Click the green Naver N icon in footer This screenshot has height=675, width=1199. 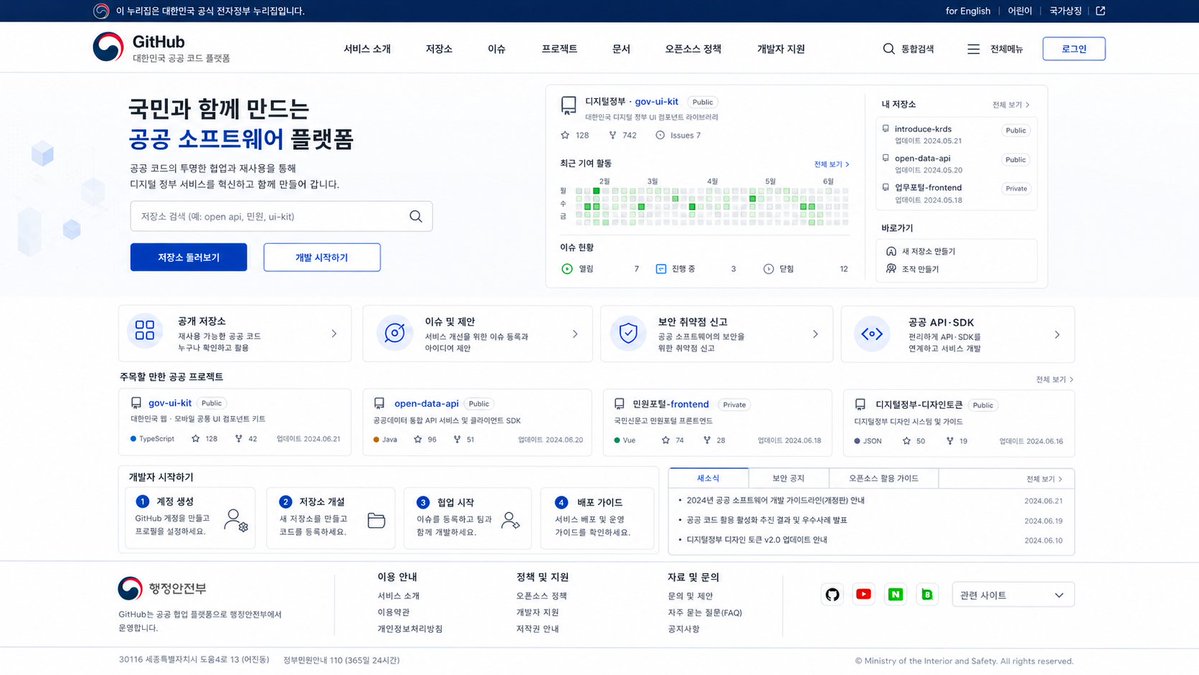tap(895, 594)
